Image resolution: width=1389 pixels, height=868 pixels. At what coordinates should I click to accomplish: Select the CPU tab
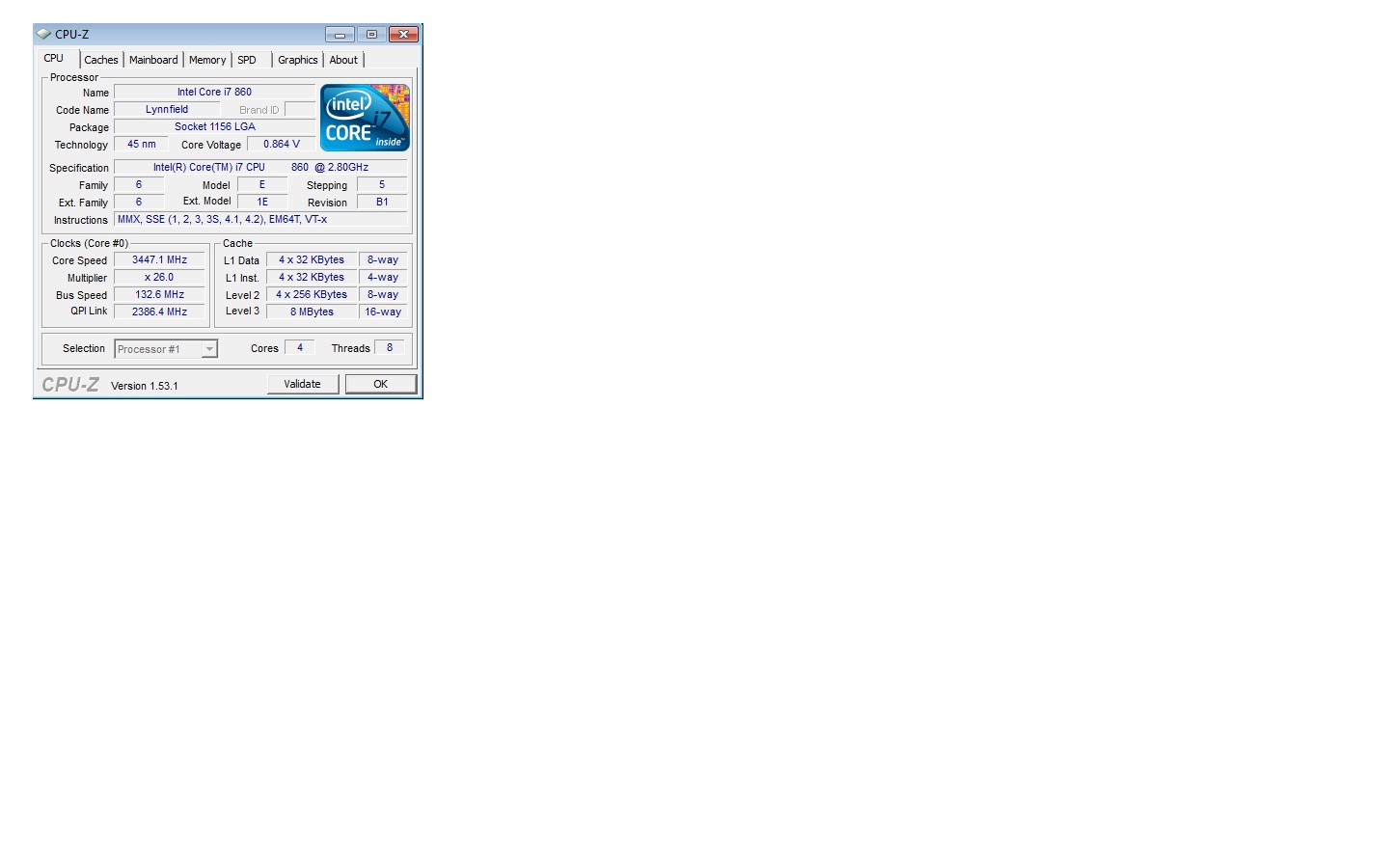tap(54, 58)
